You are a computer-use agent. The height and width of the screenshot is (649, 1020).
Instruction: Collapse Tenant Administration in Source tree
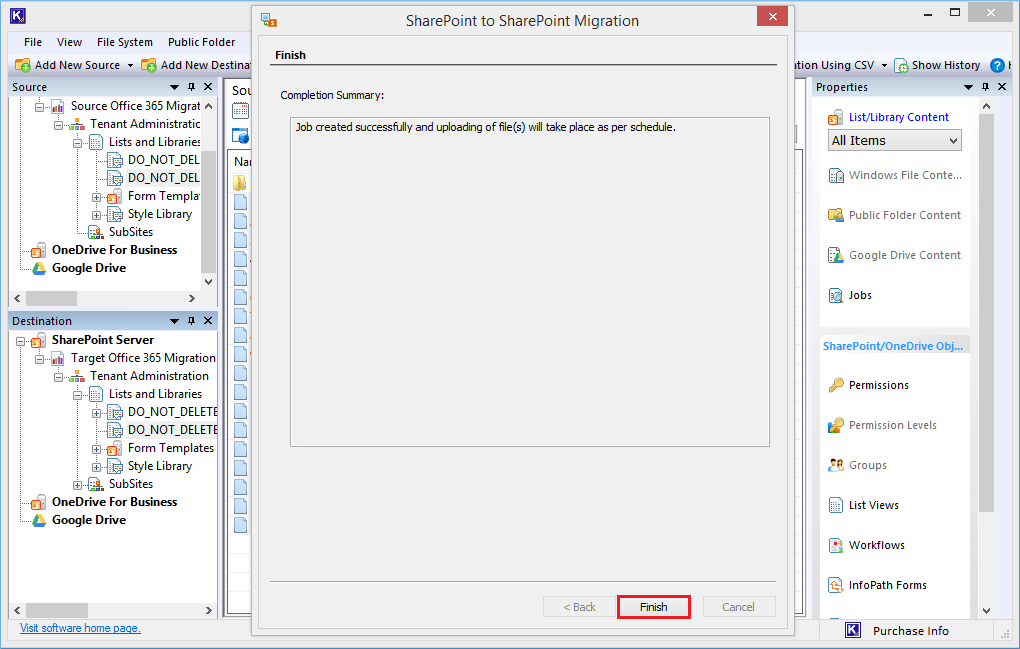[x=59, y=125]
